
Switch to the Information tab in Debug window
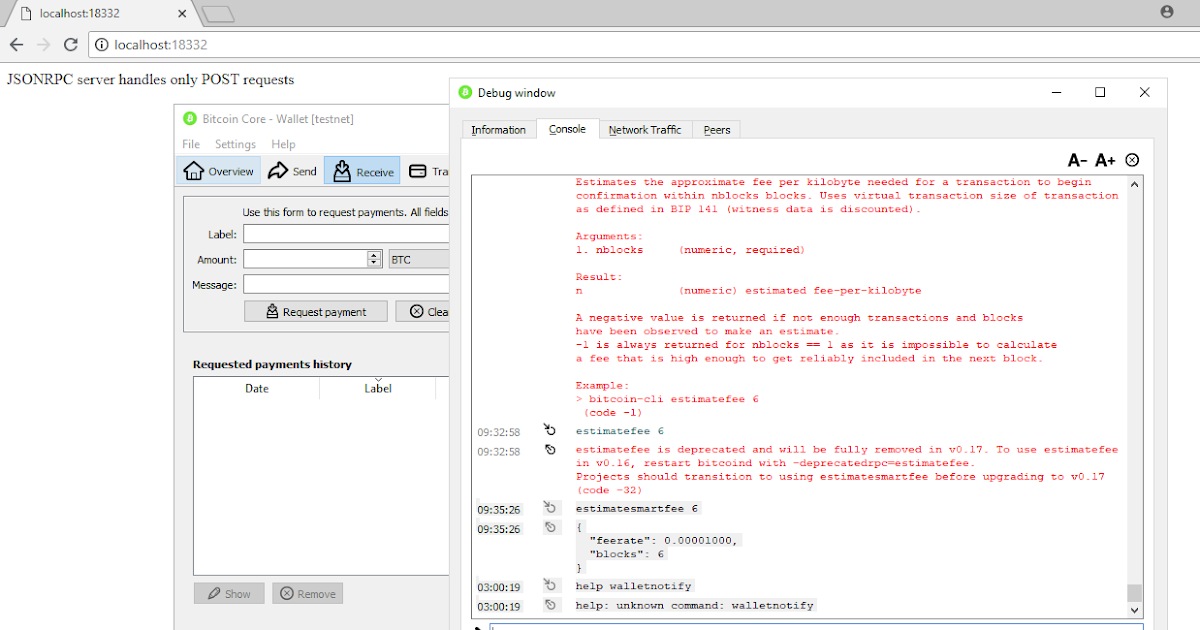click(x=498, y=130)
